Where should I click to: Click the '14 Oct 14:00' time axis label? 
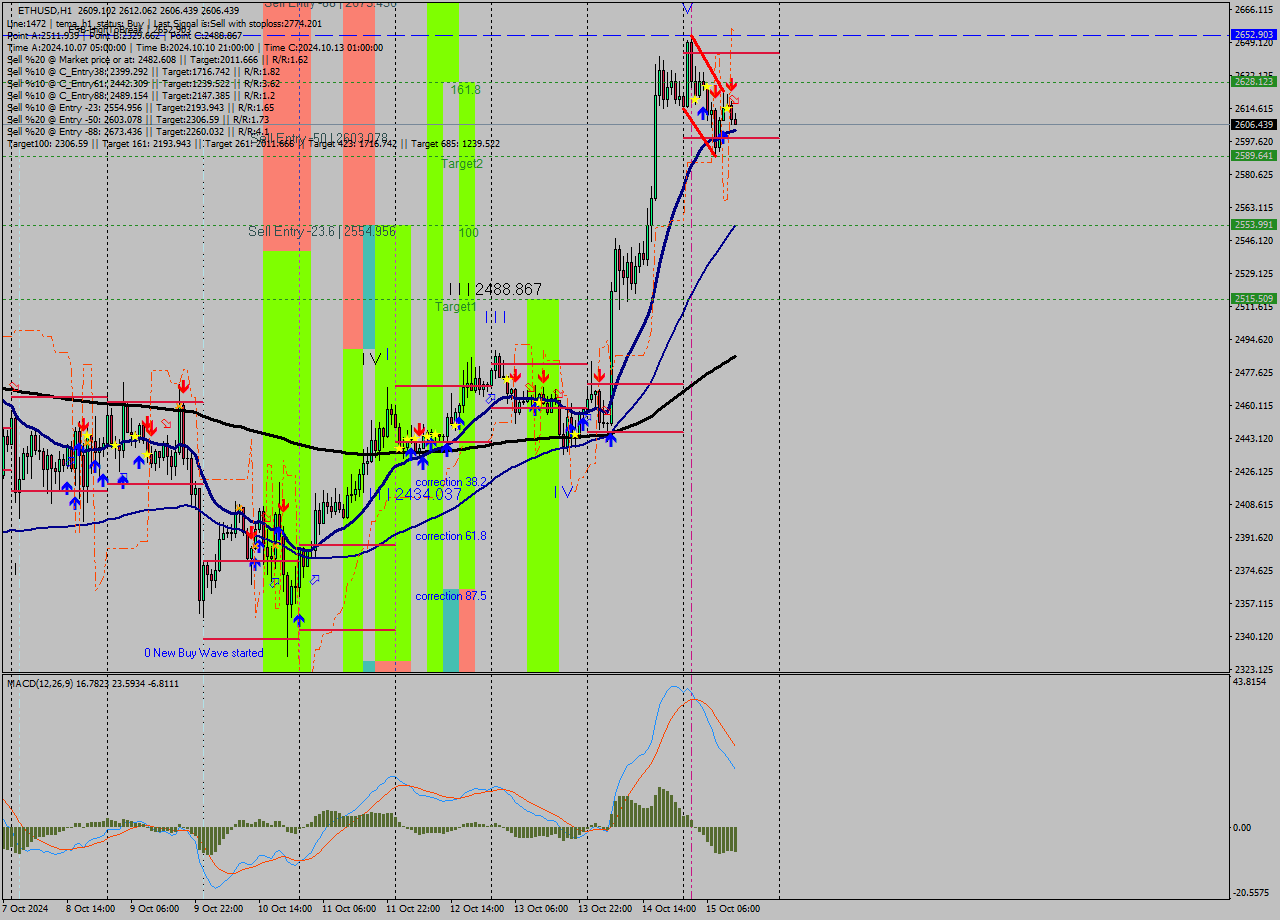668,909
